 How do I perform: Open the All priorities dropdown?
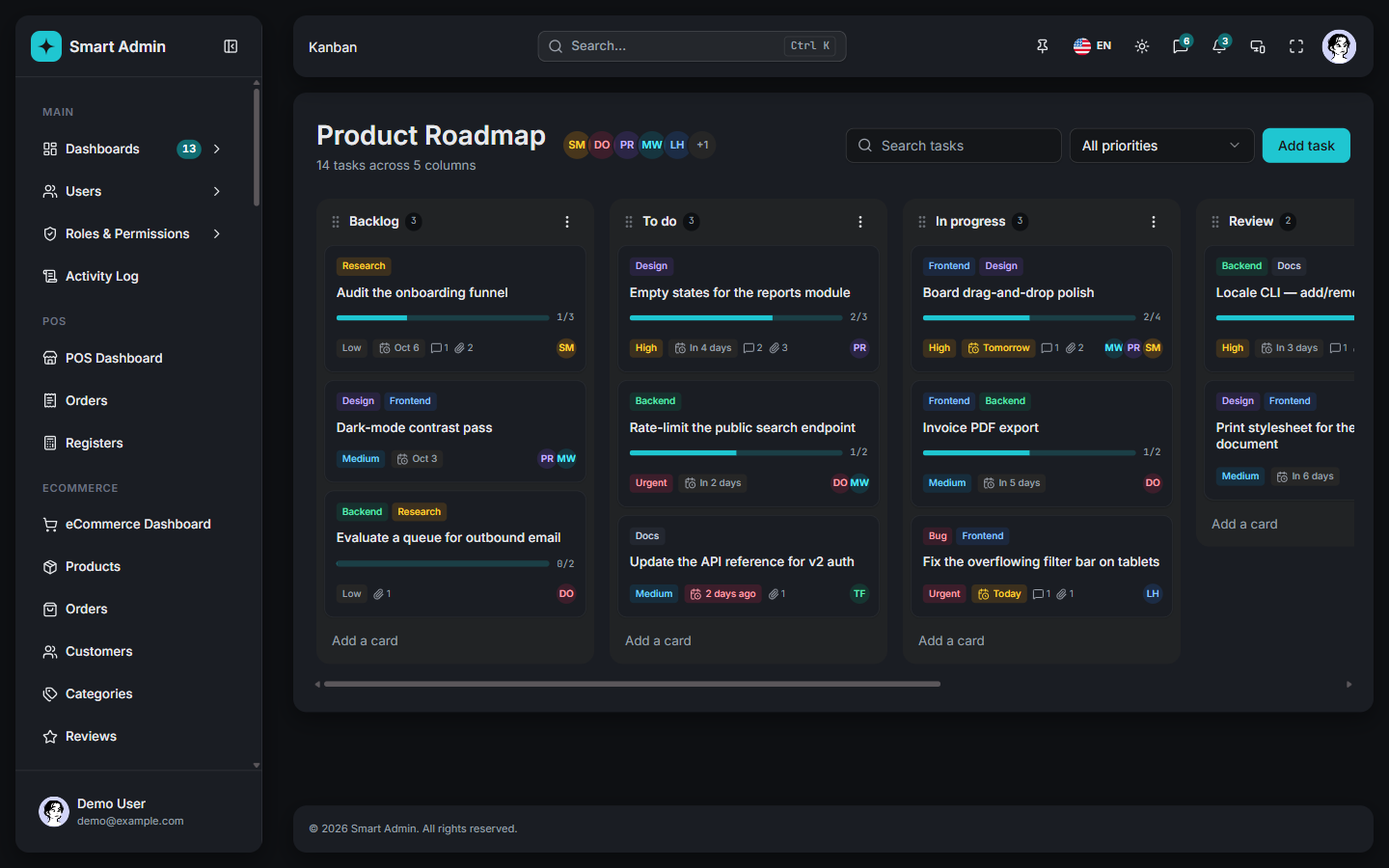click(x=1161, y=146)
